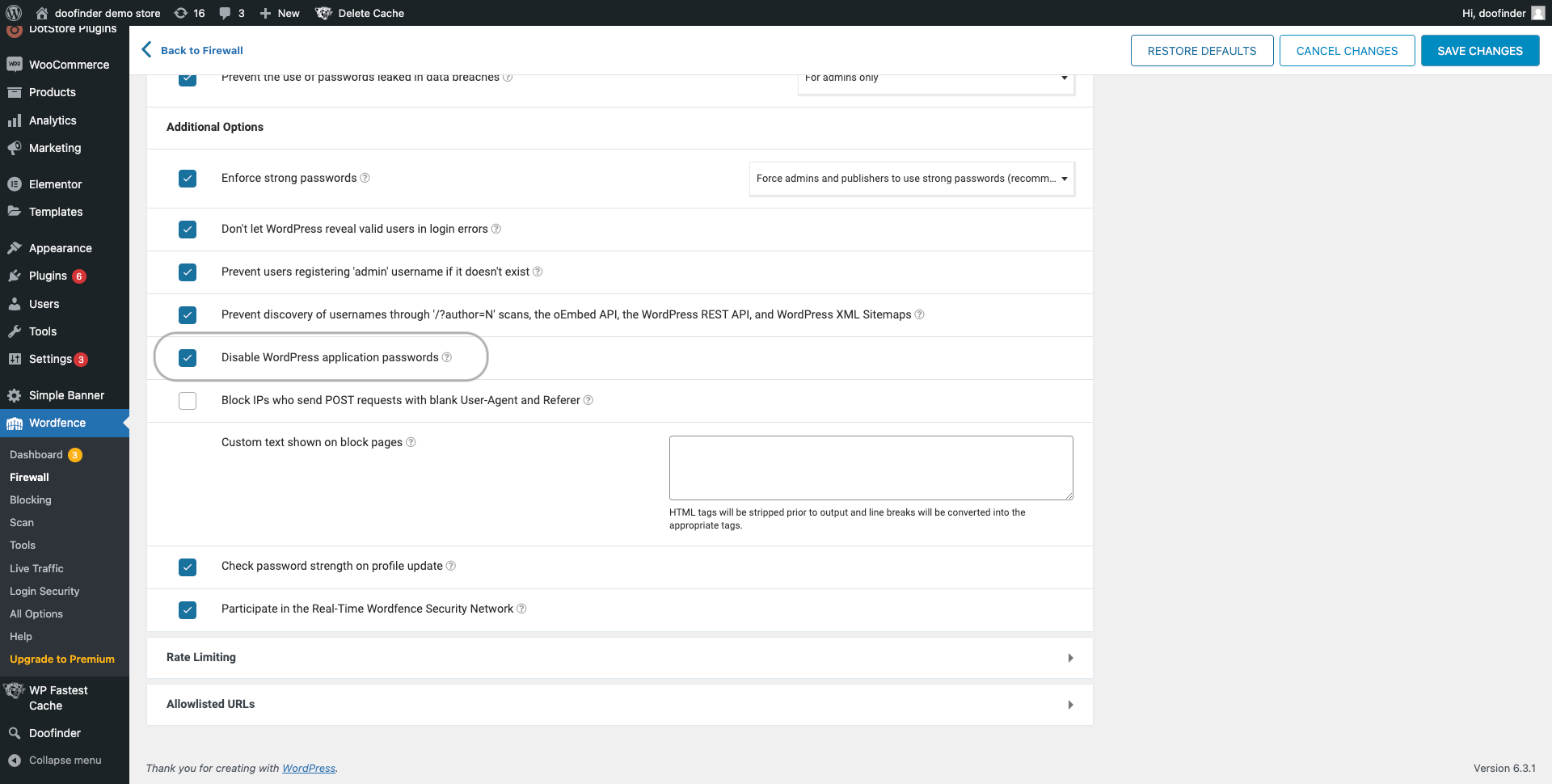1552x784 pixels.
Task: Open All Options submenu item
Action: coord(36,614)
